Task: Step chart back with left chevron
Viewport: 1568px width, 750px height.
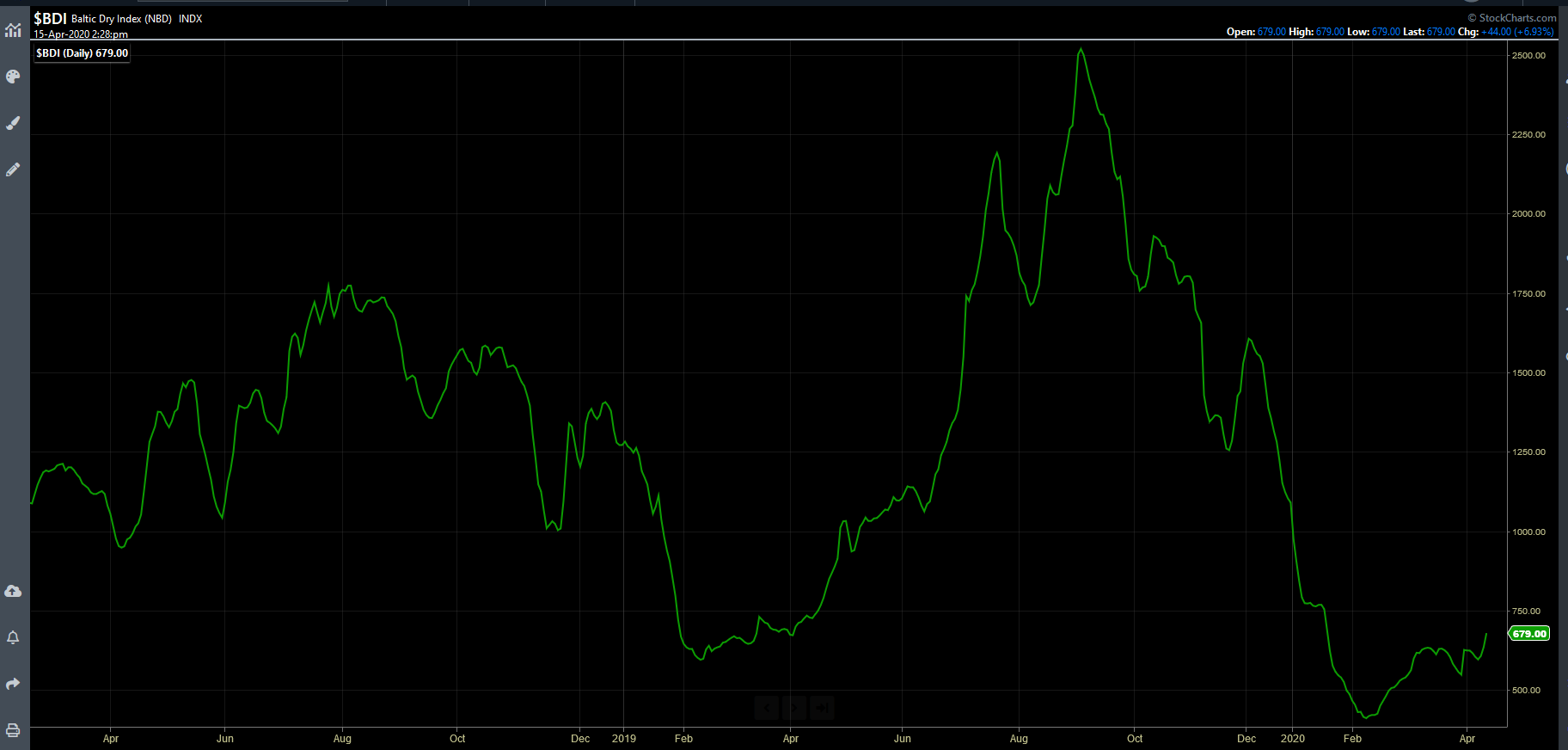Action: pyautogui.click(x=767, y=708)
